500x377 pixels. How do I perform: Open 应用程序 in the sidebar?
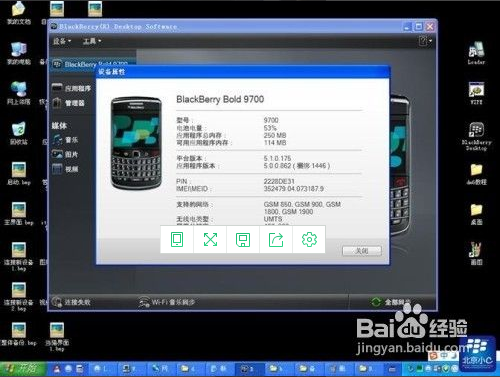point(71,88)
